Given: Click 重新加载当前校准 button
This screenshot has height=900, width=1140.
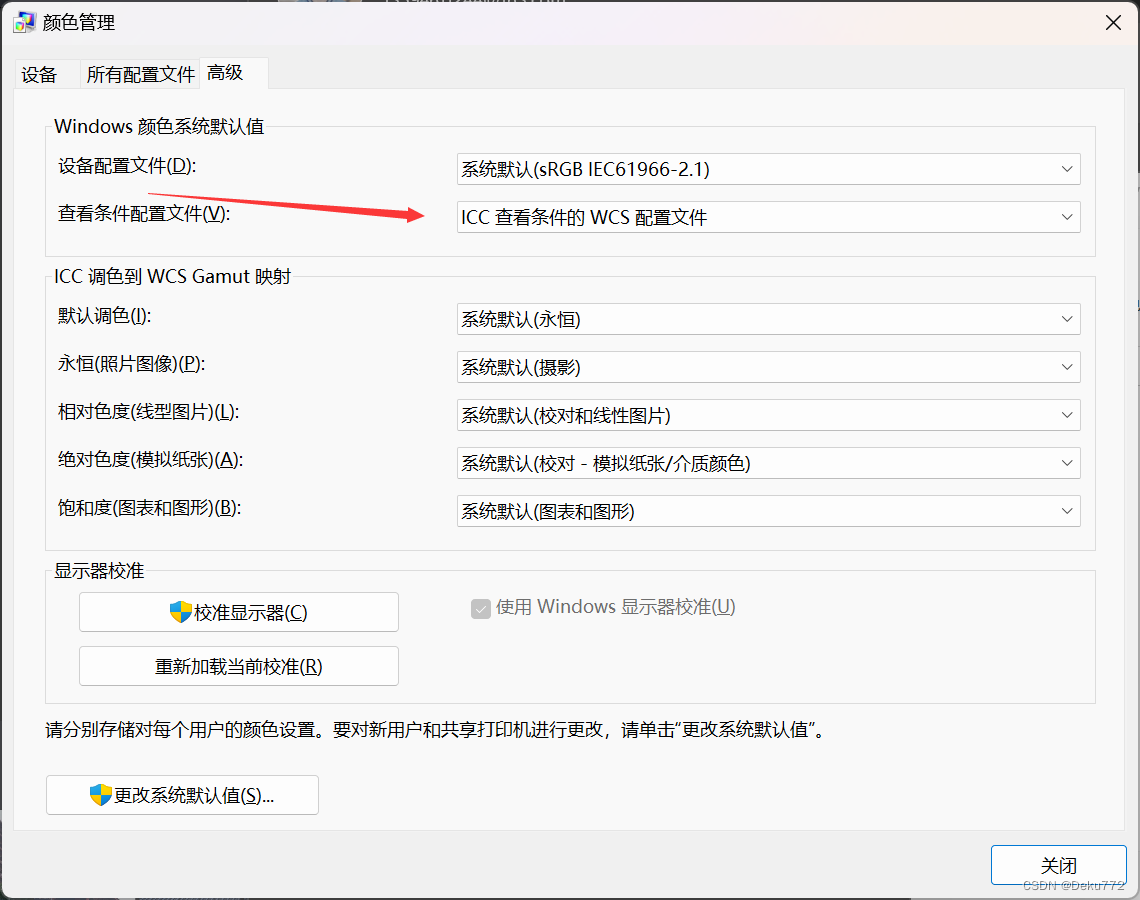Looking at the screenshot, I should coord(238,666).
